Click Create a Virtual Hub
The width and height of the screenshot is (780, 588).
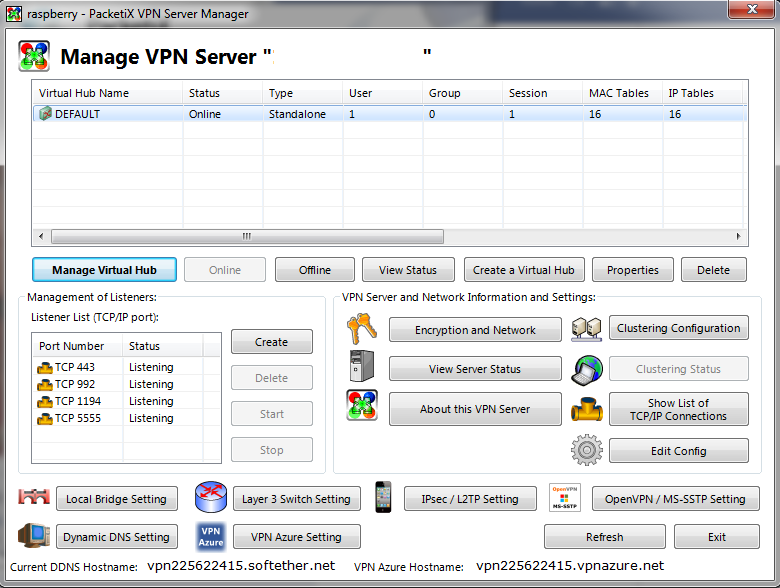[524, 270]
